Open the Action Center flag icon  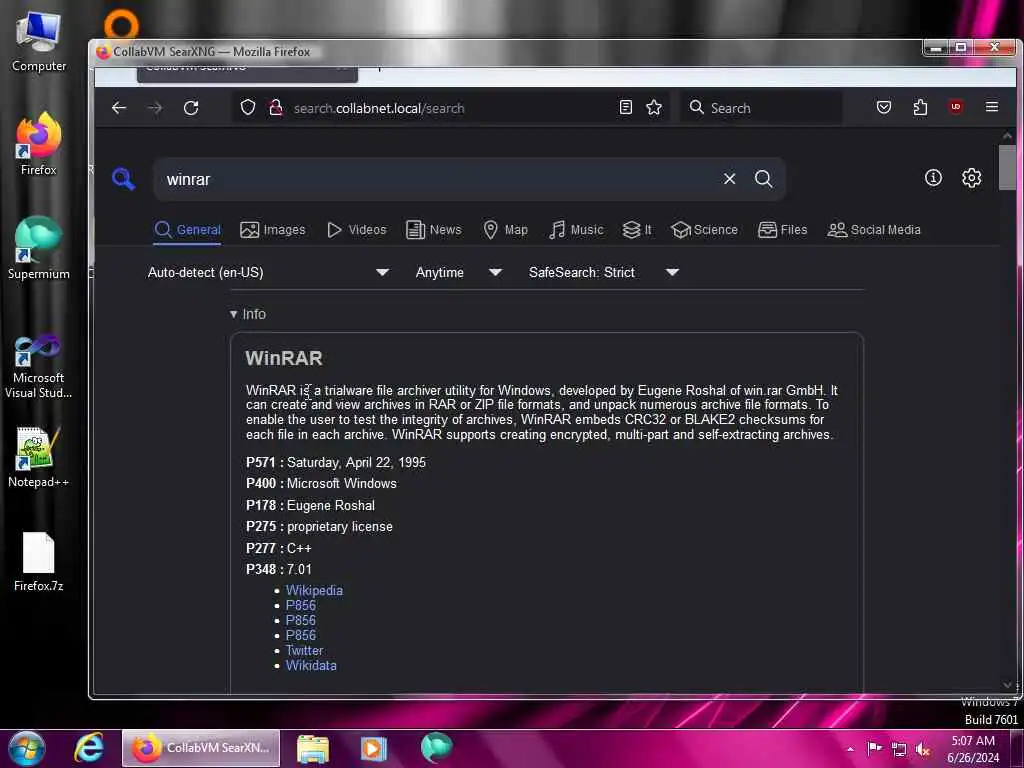(x=874, y=748)
